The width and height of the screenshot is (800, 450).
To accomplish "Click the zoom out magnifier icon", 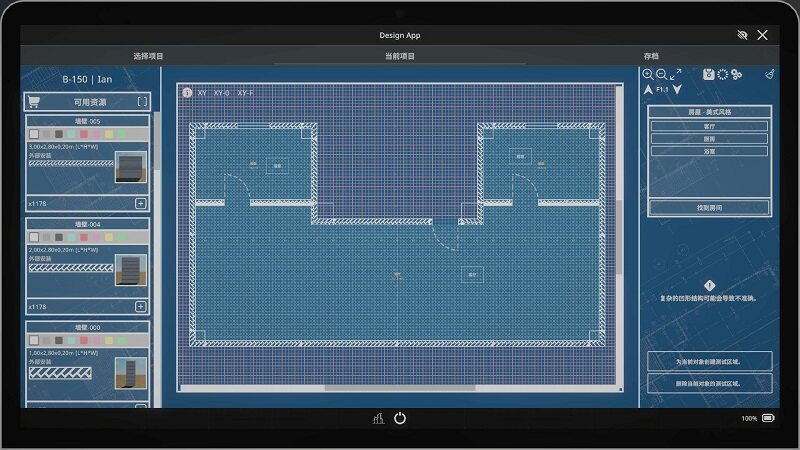I will point(662,74).
